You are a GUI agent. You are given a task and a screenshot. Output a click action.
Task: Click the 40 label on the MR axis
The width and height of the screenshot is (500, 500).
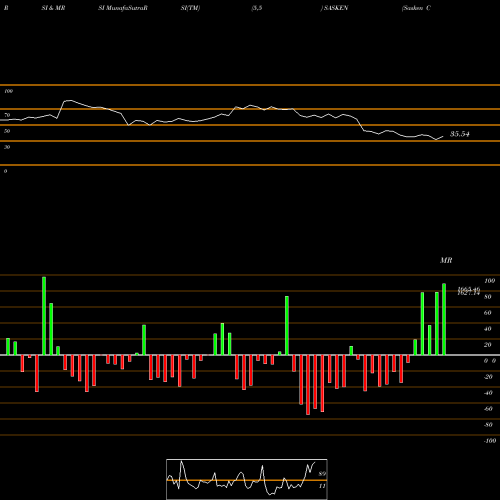[x=488, y=329]
